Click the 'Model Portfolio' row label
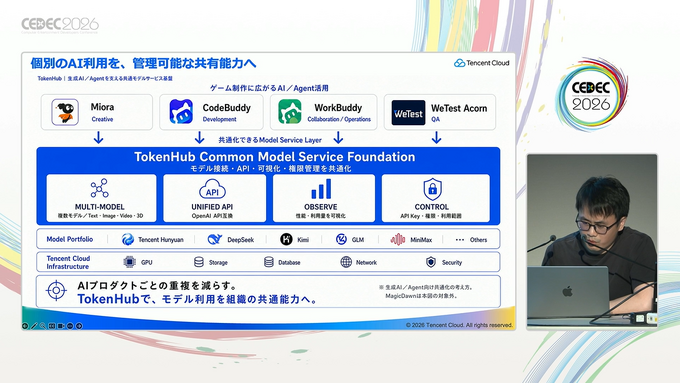This screenshot has width=680, height=383. click(70, 239)
